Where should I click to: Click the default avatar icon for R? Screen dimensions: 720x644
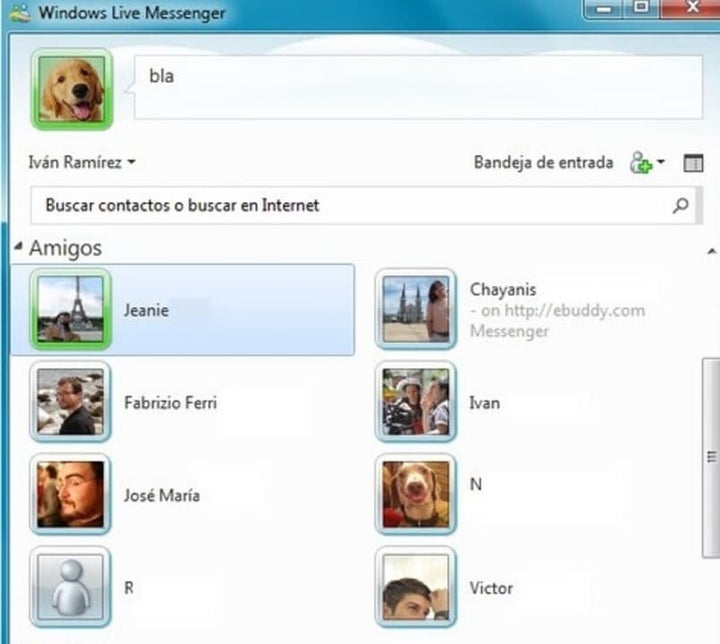(70, 586)
